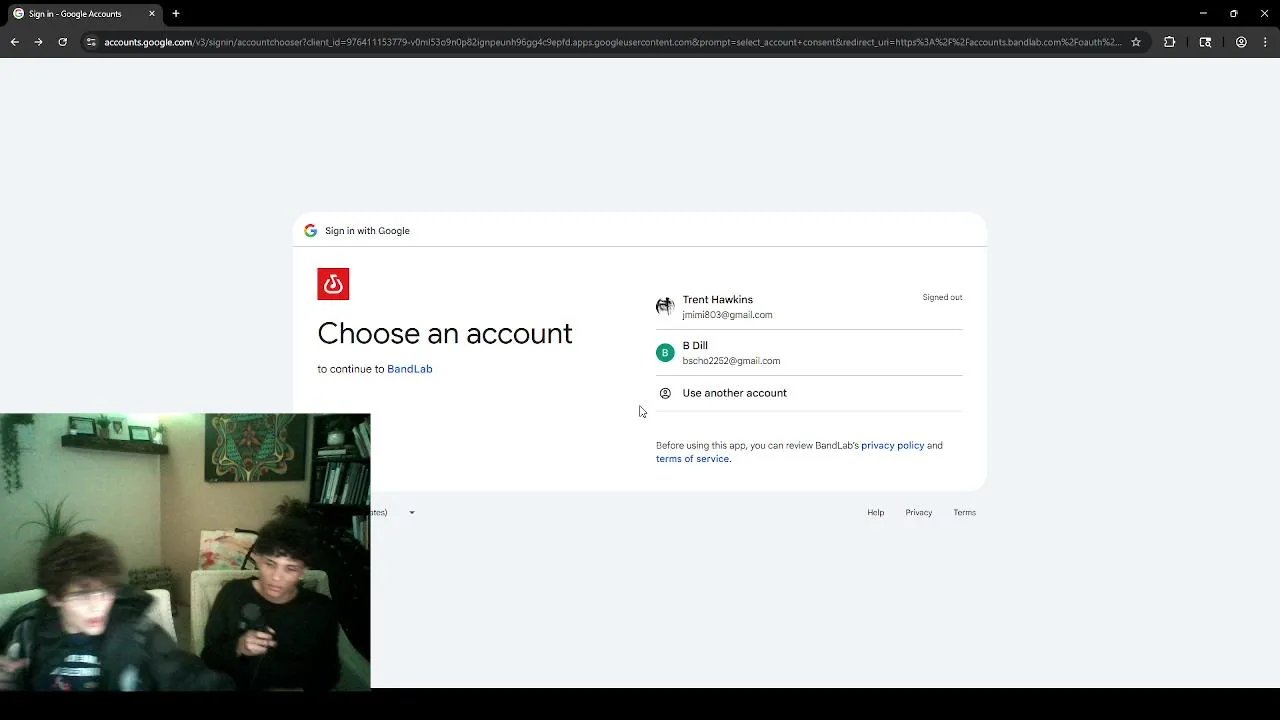Viewport: 1280px width, 720px height.
Task: Click the red BandLab logo
Action: [x=333, y=284]
